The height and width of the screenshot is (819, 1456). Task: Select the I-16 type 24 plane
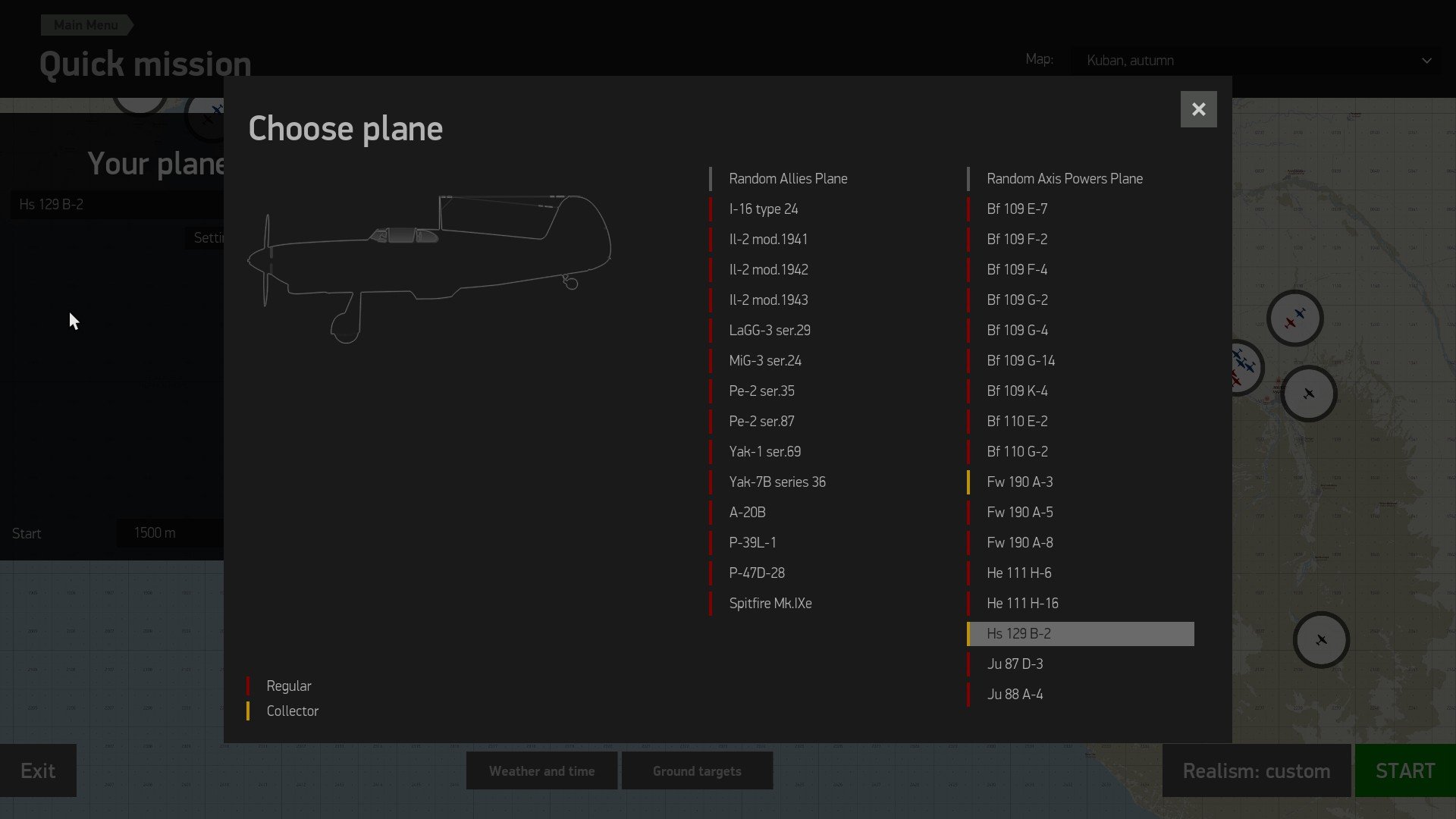pyautogui.click(x=763, y=209)
